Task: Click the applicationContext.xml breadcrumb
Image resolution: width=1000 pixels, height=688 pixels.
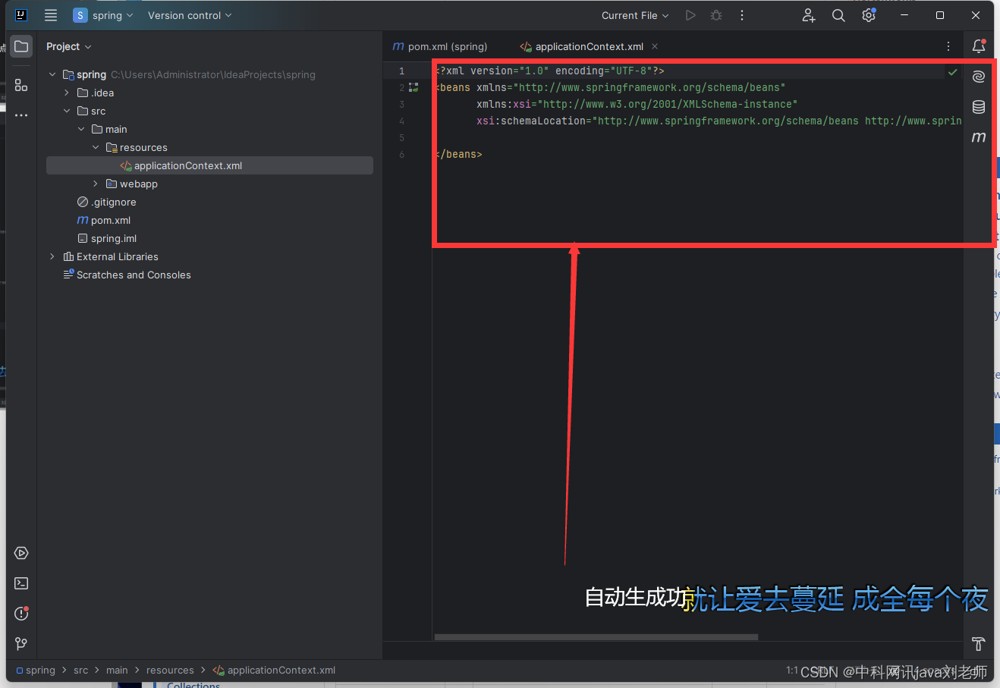Action: tap(274, 670)
